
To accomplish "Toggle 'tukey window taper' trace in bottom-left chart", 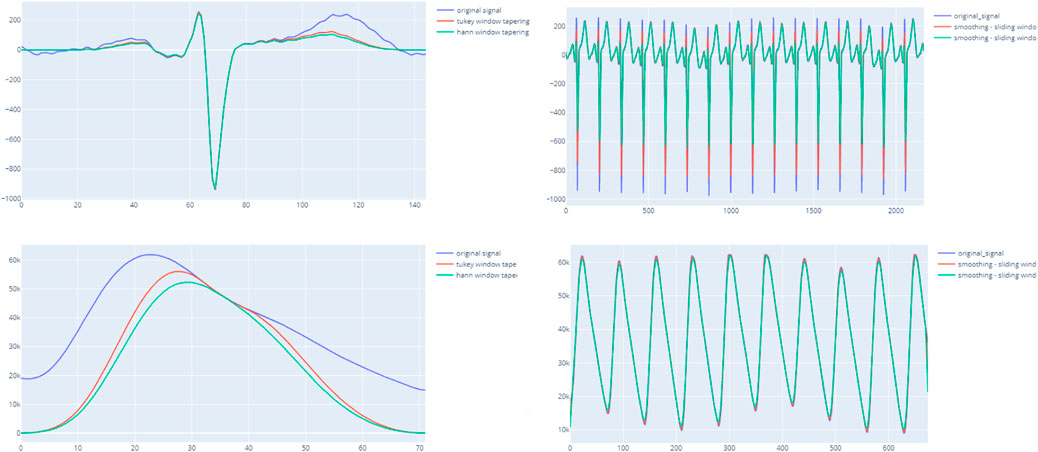I will click(x=477, y=264).
